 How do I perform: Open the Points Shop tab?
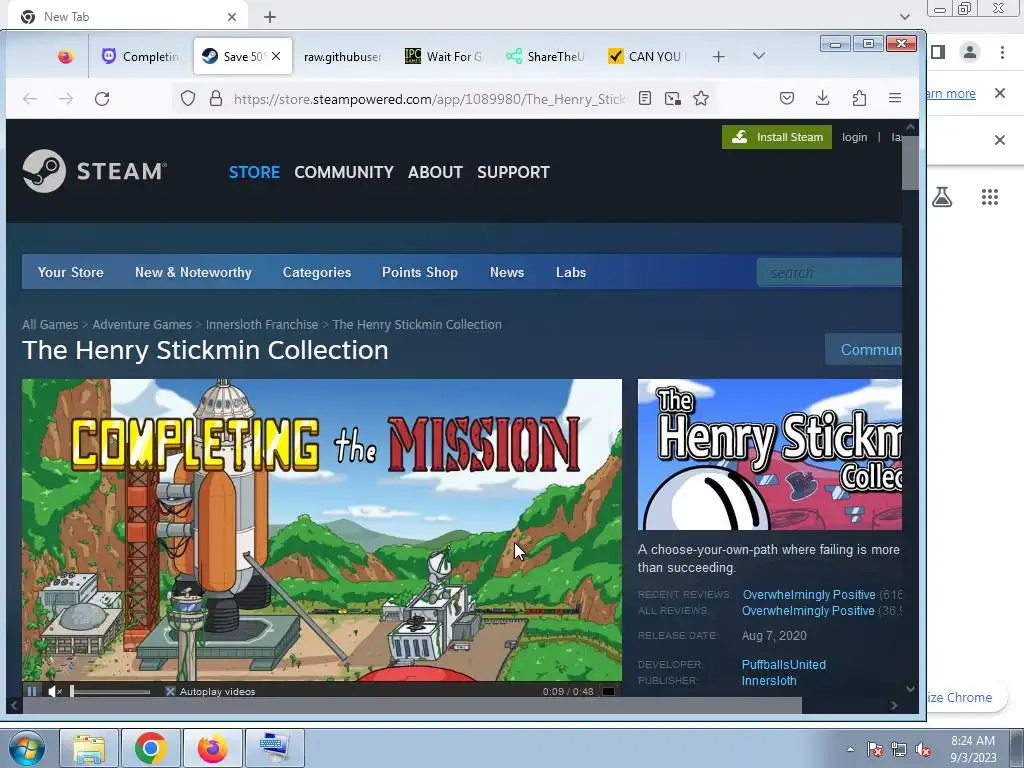[x=420, y=272]
